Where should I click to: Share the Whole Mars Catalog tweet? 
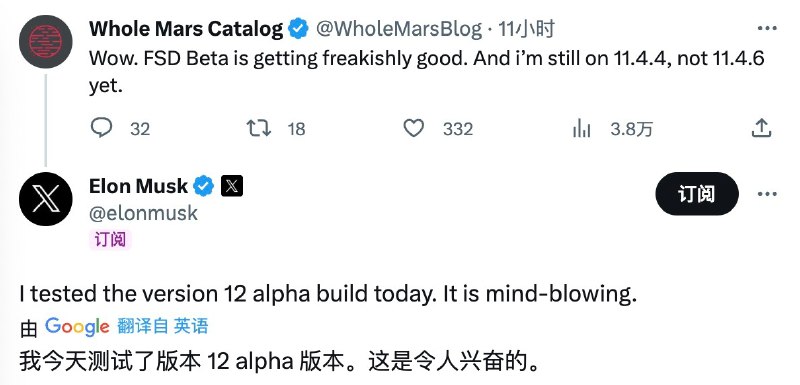click(x=761, y=128)
